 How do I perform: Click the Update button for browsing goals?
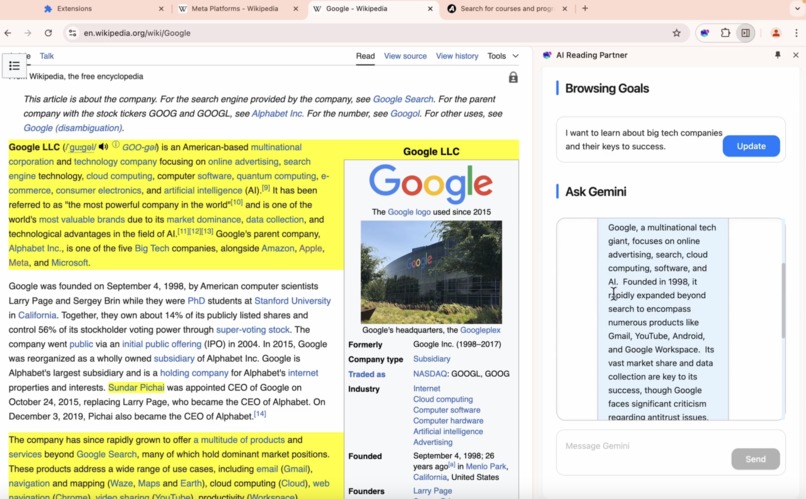click(x=751, y=146)
